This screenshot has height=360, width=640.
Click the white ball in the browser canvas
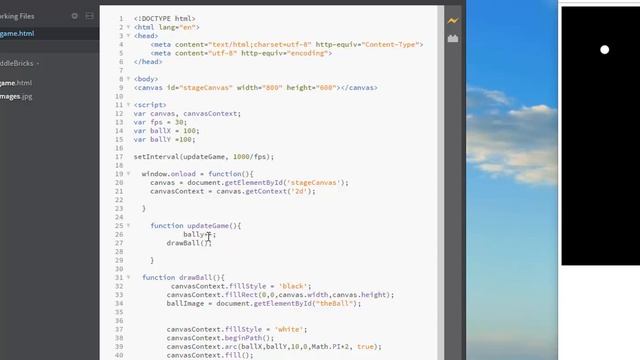point(604,50)
